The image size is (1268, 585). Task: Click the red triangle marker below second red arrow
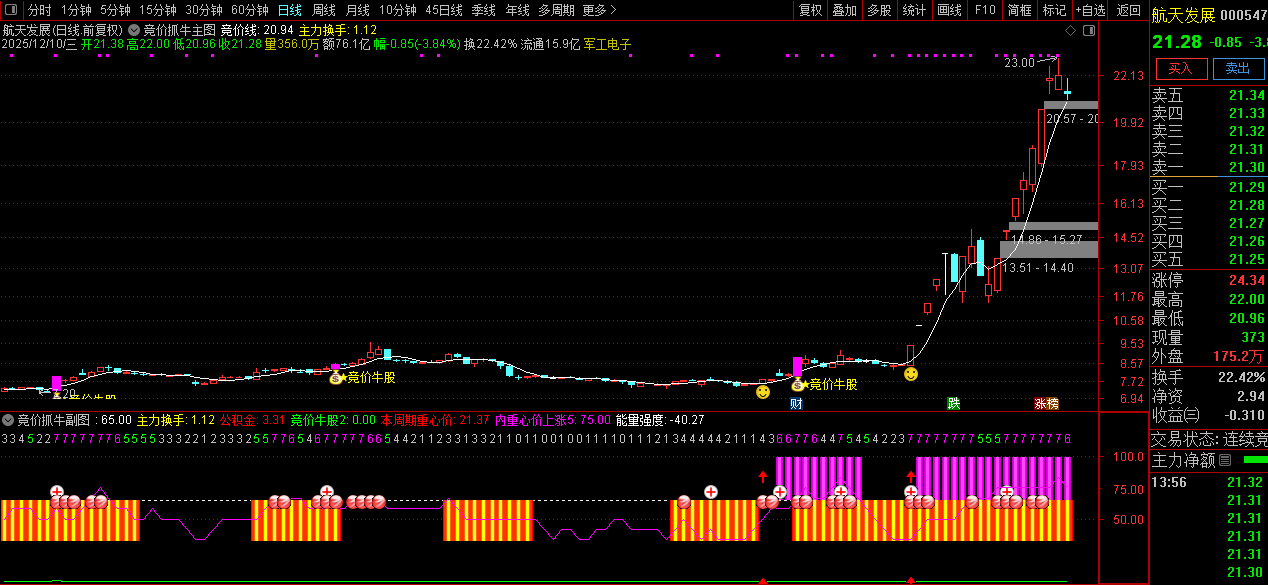911,580
